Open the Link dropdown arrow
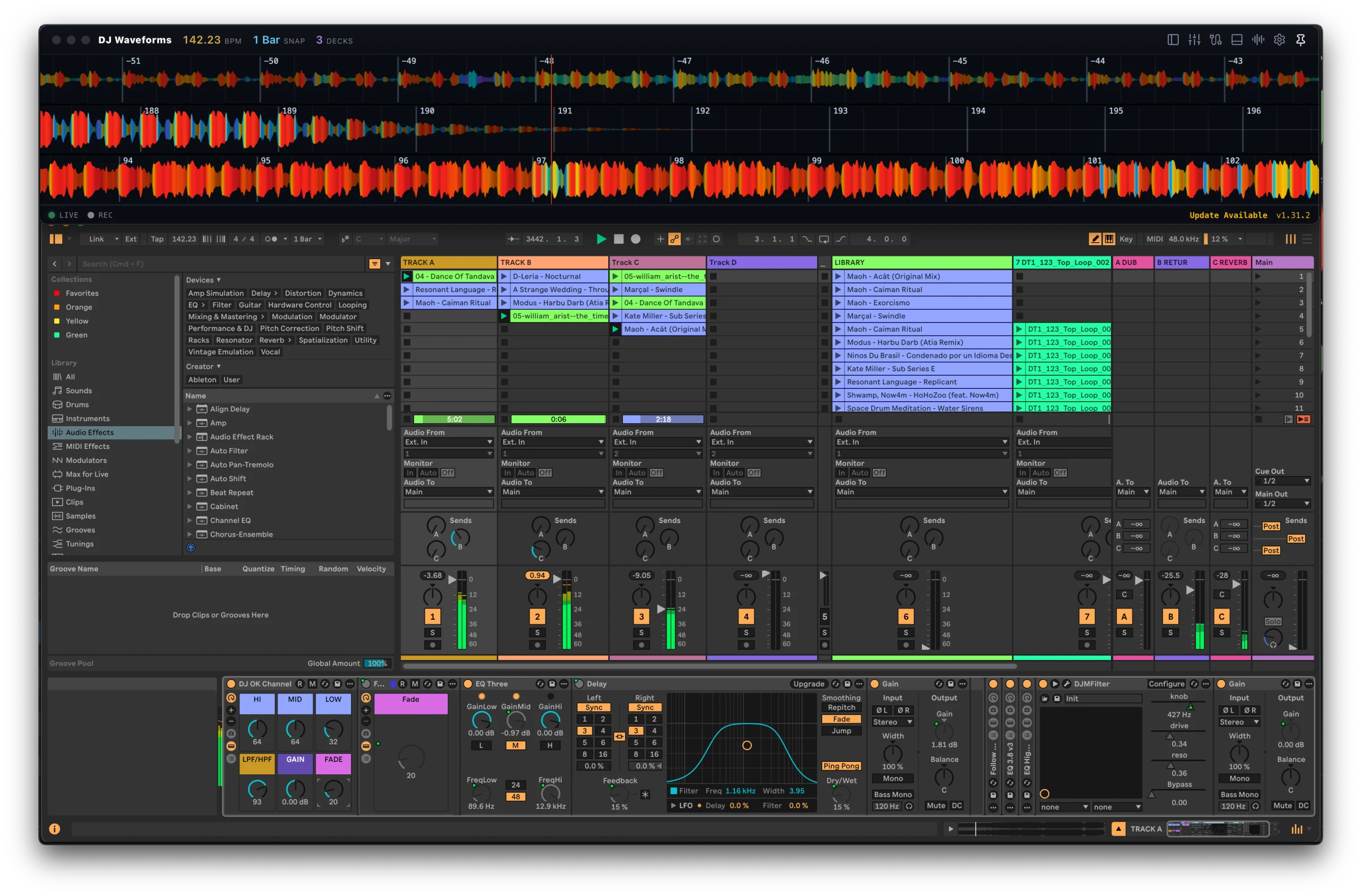The width and height of the screenshot is (1359, 896). [x=117, y=239]
